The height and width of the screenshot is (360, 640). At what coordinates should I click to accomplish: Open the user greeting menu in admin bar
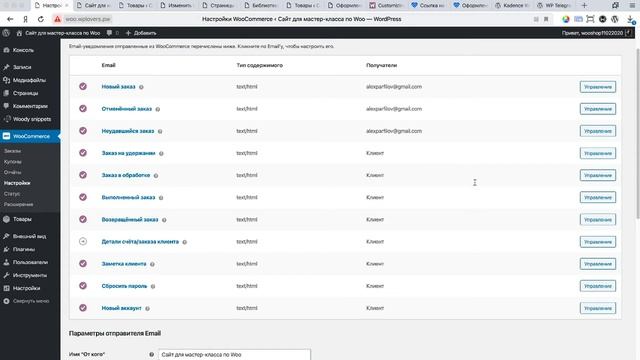pos(597,33)
